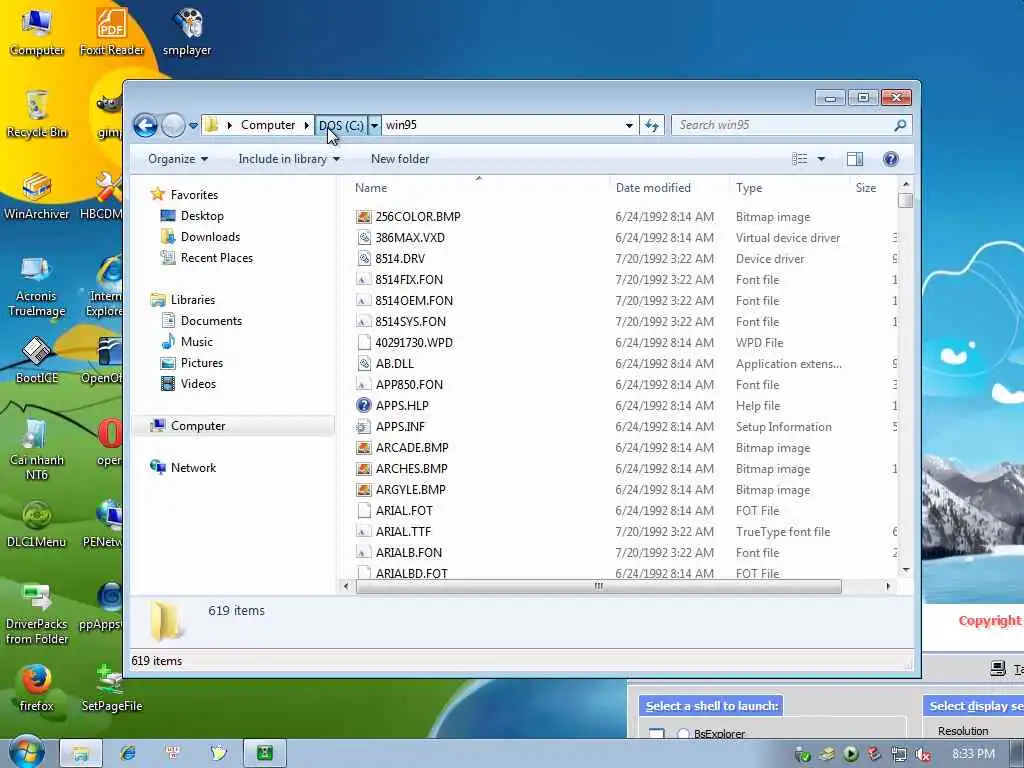The height and width of the screenshot is (768, 1024).
Task: Open Pictures library
Action: [x=201, y=362]
